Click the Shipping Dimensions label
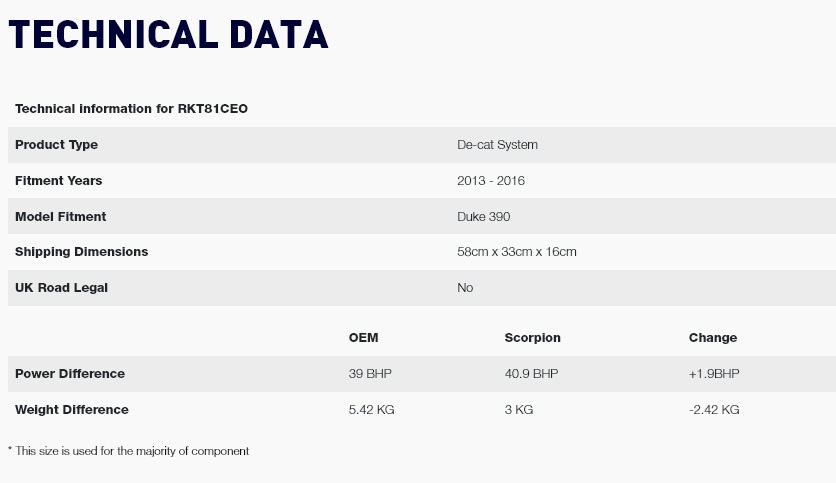 click(82, 252)
